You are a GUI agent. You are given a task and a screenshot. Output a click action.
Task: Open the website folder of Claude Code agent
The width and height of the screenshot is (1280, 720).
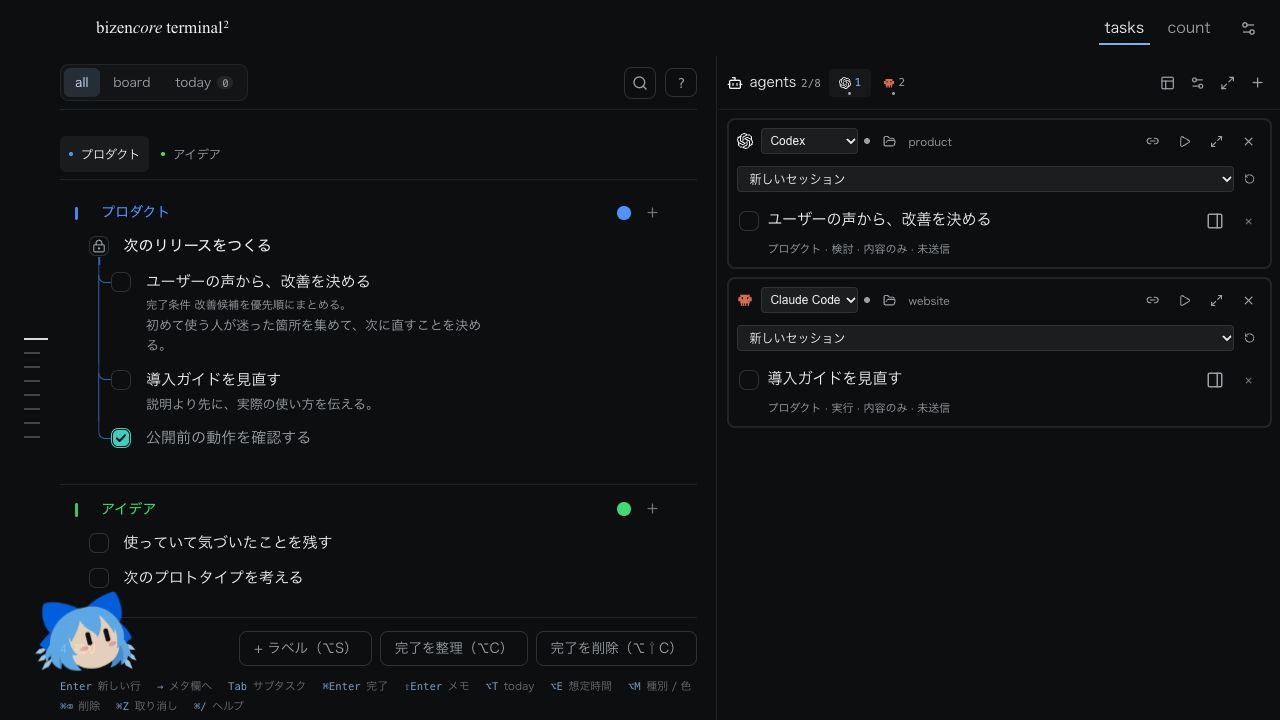917,301
